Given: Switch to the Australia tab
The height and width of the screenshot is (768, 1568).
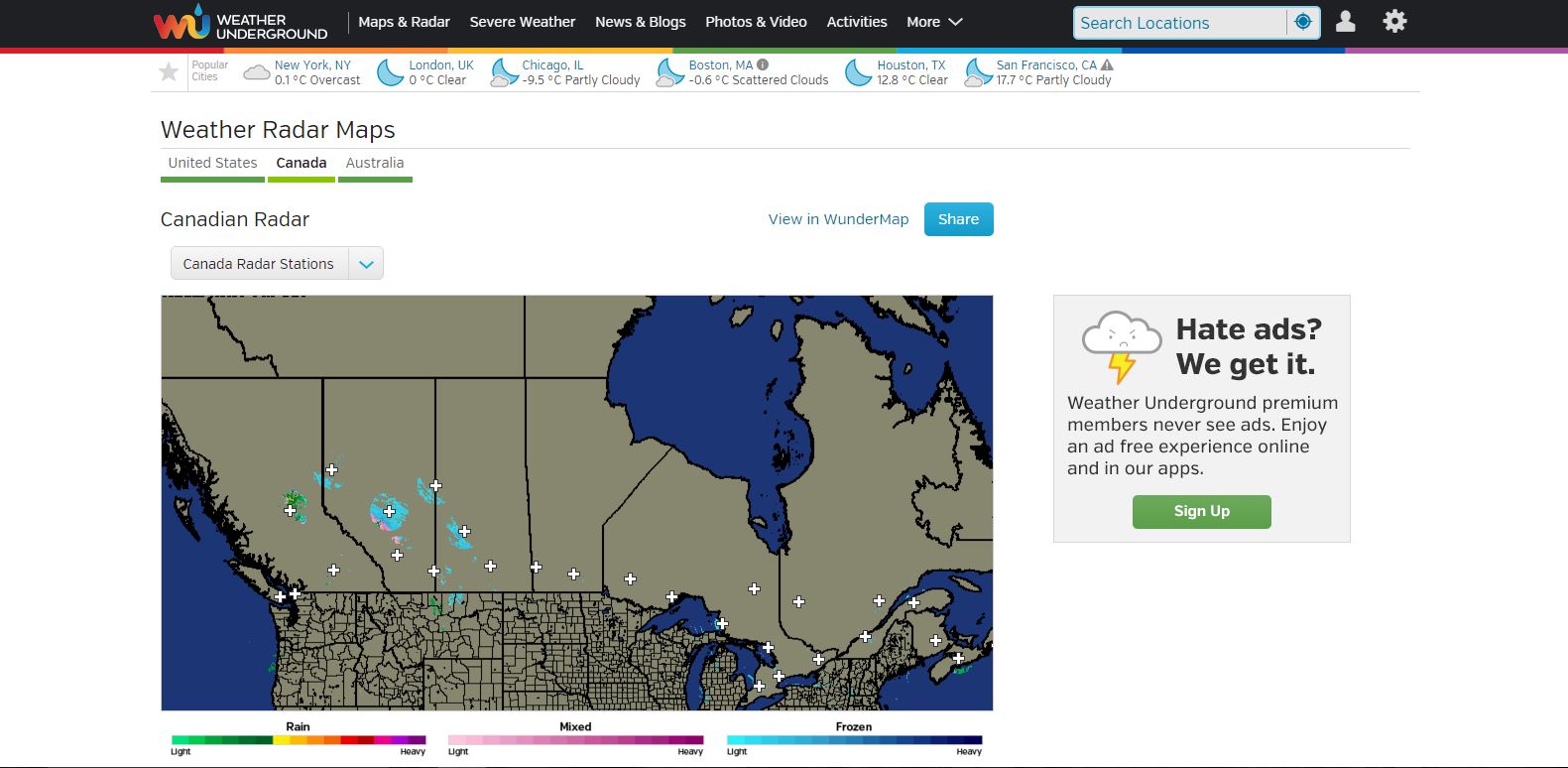Looking at the screenshot, I should click(x=375, y=163).
